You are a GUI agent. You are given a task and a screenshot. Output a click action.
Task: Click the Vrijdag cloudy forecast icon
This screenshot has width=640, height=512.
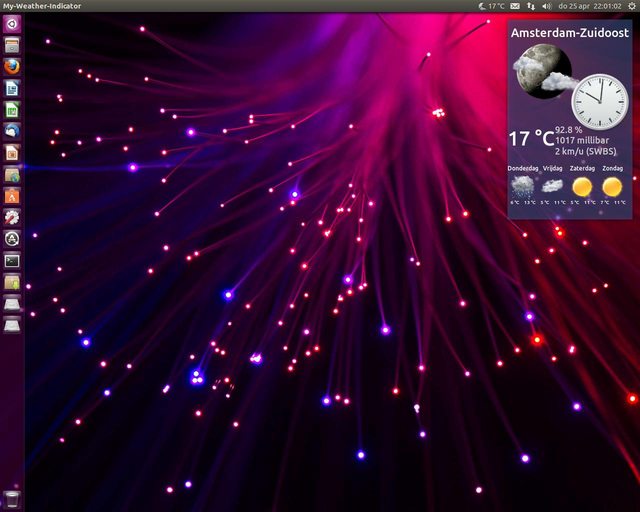tap(552, 186)
